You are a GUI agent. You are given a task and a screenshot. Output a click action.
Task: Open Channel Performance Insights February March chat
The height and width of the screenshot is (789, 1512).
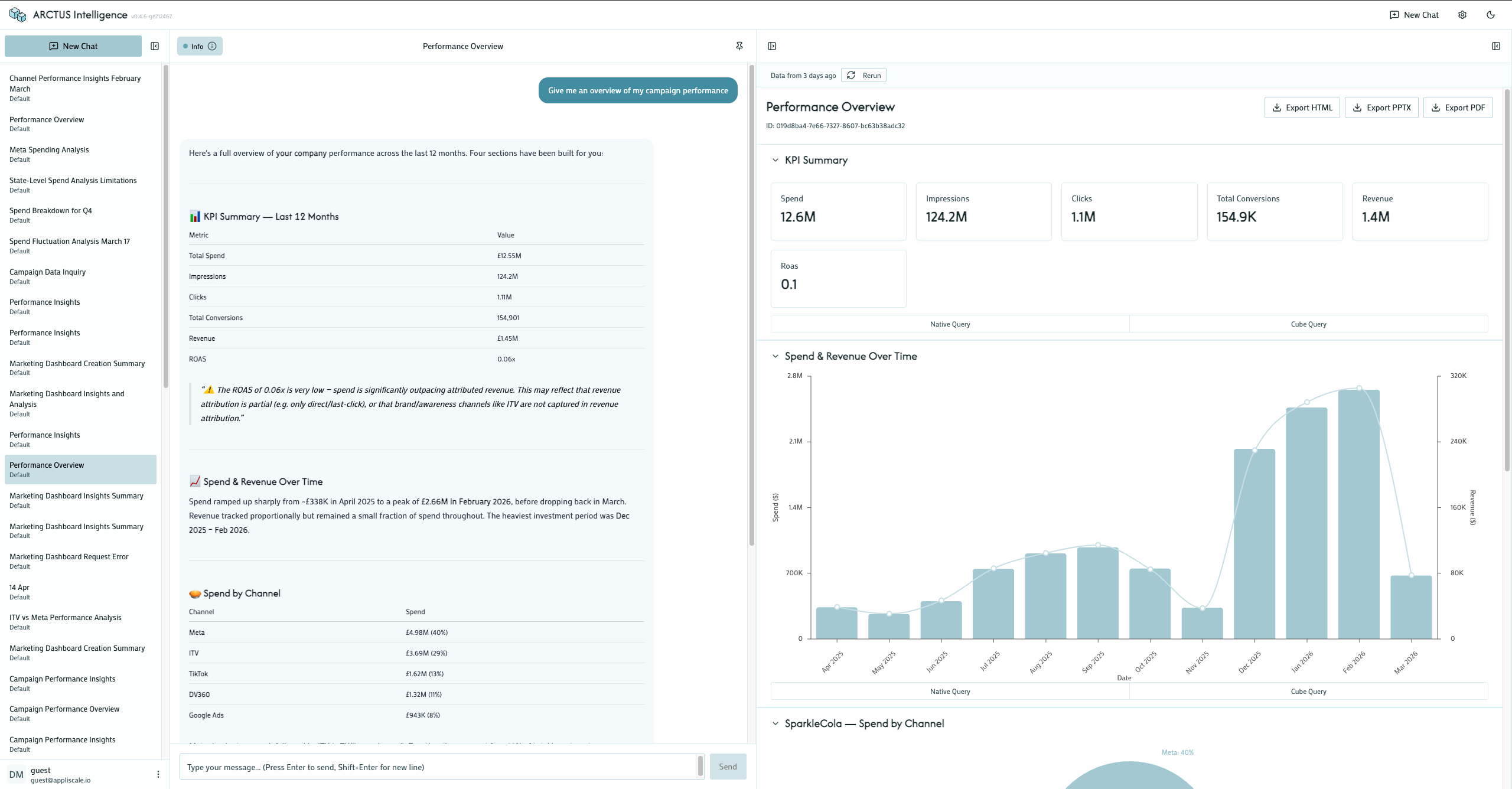(80, 88)
